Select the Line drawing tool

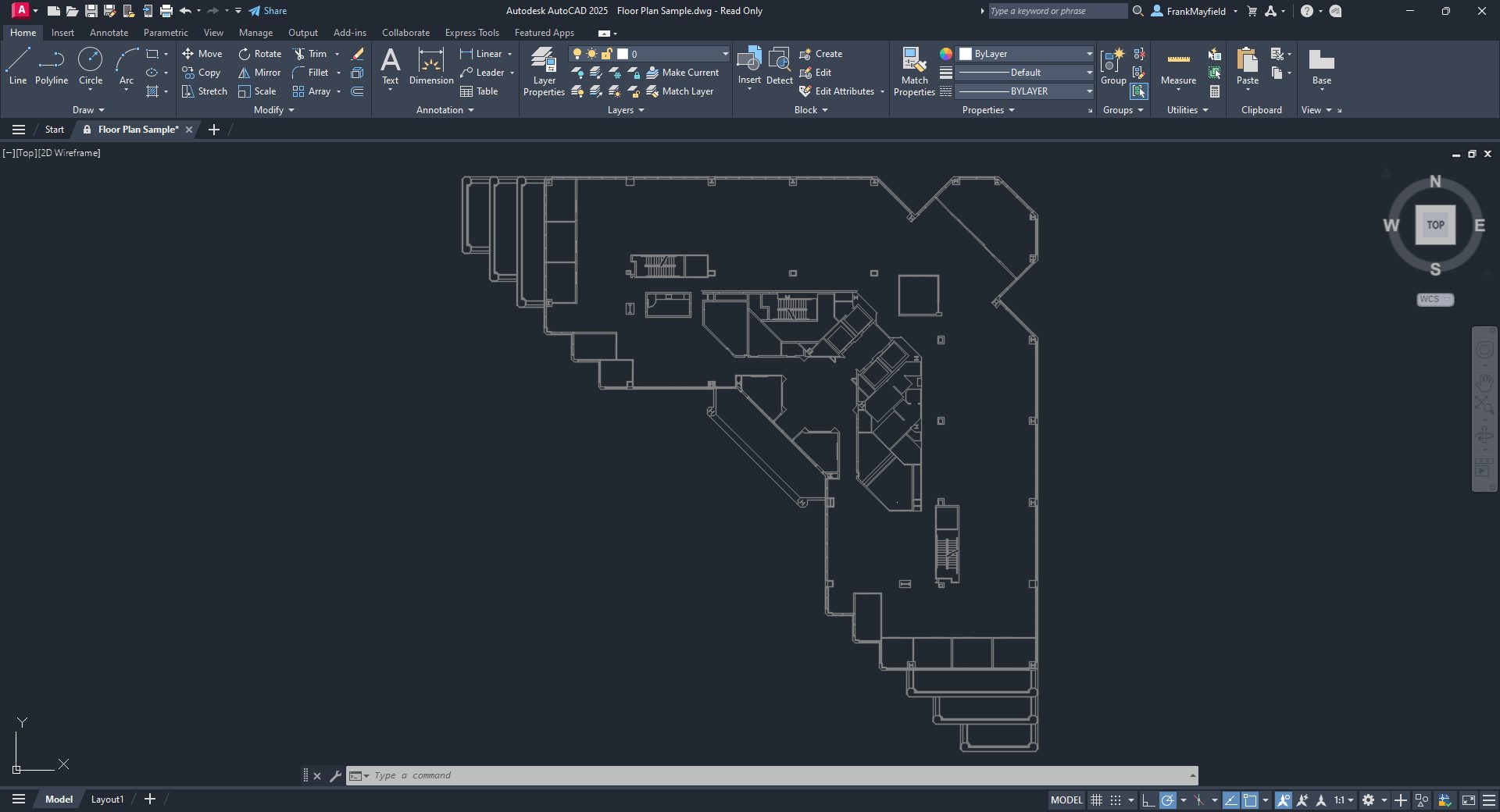click(x=18, y=66)
